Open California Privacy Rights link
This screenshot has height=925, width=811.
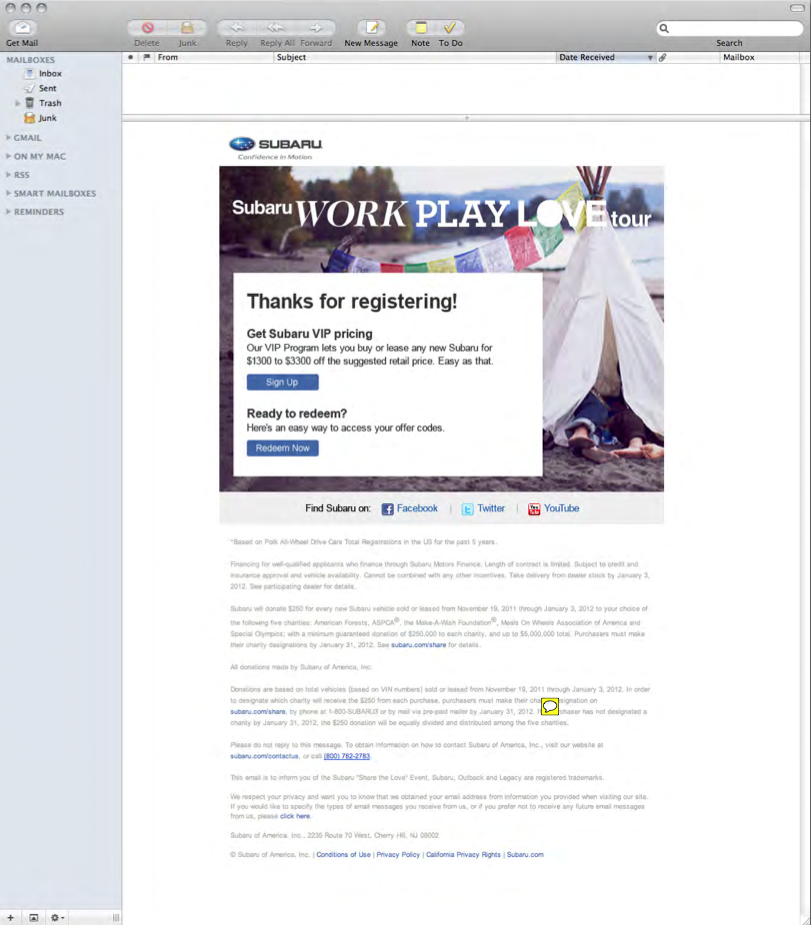(x=463, y=854)
